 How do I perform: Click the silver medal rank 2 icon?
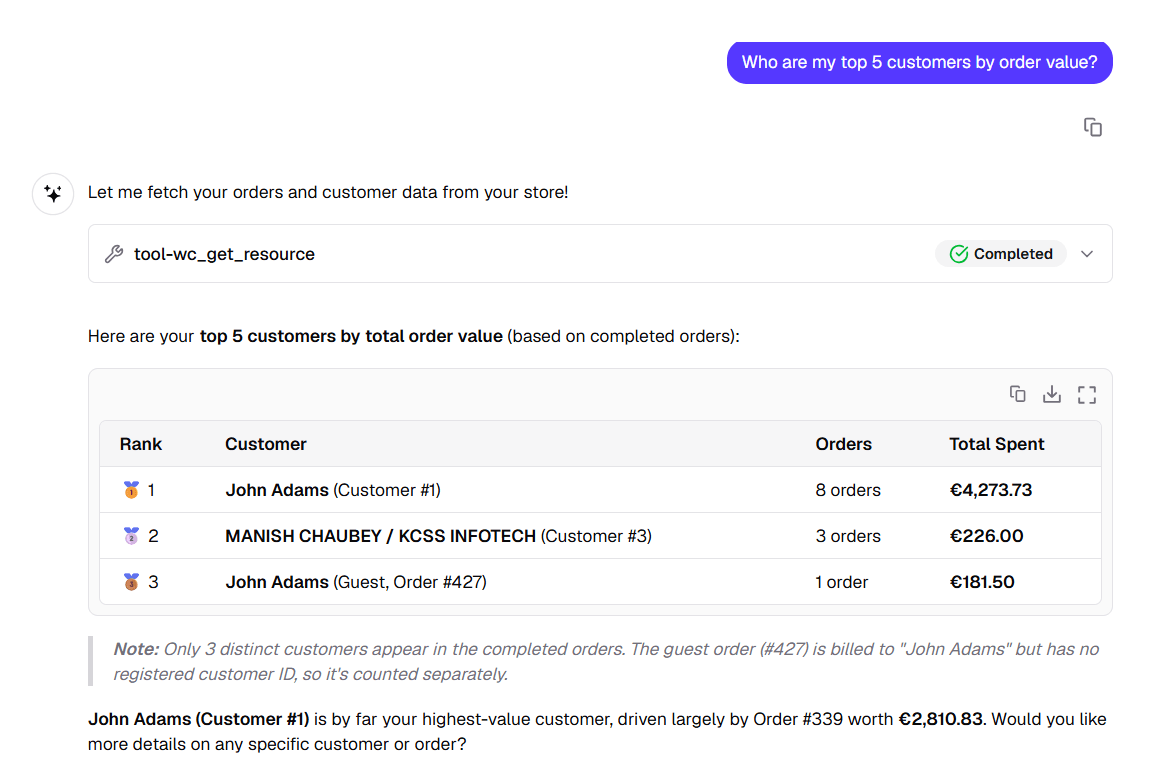(x=131, y=536)
